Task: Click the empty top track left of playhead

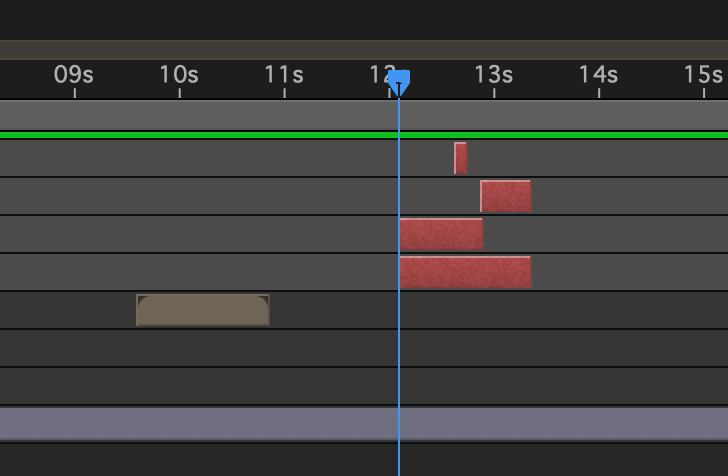Action: pyautogui.click(x=200, y=158)
